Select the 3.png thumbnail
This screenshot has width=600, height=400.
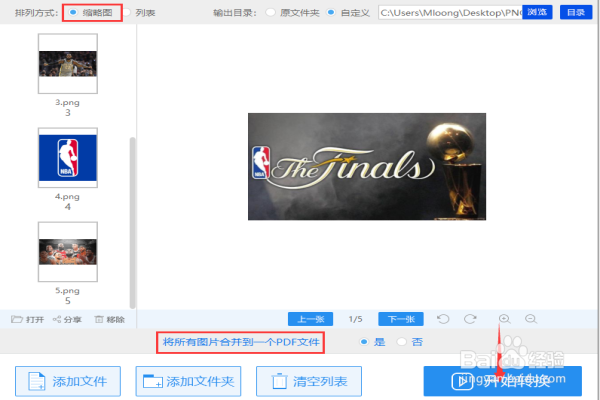[x=68, y=64]
